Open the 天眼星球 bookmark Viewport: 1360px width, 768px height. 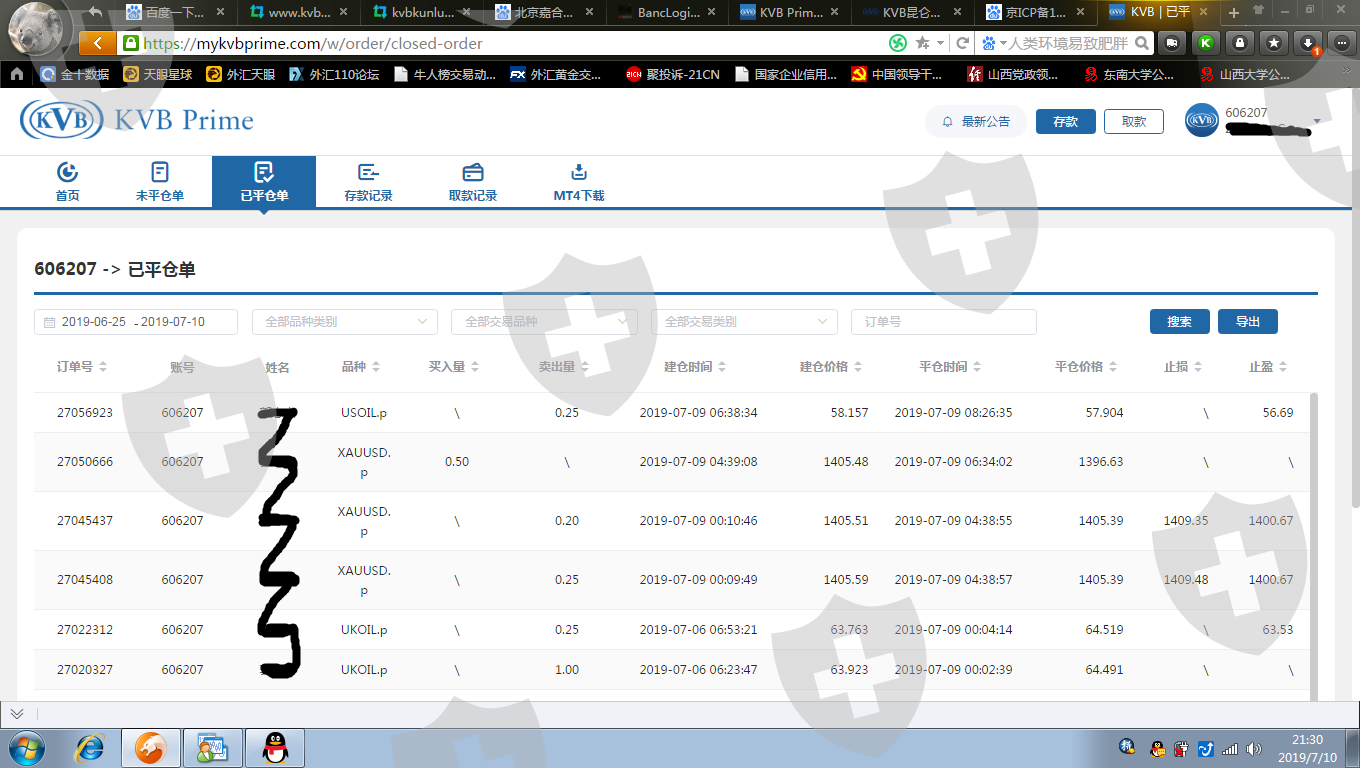157,74
